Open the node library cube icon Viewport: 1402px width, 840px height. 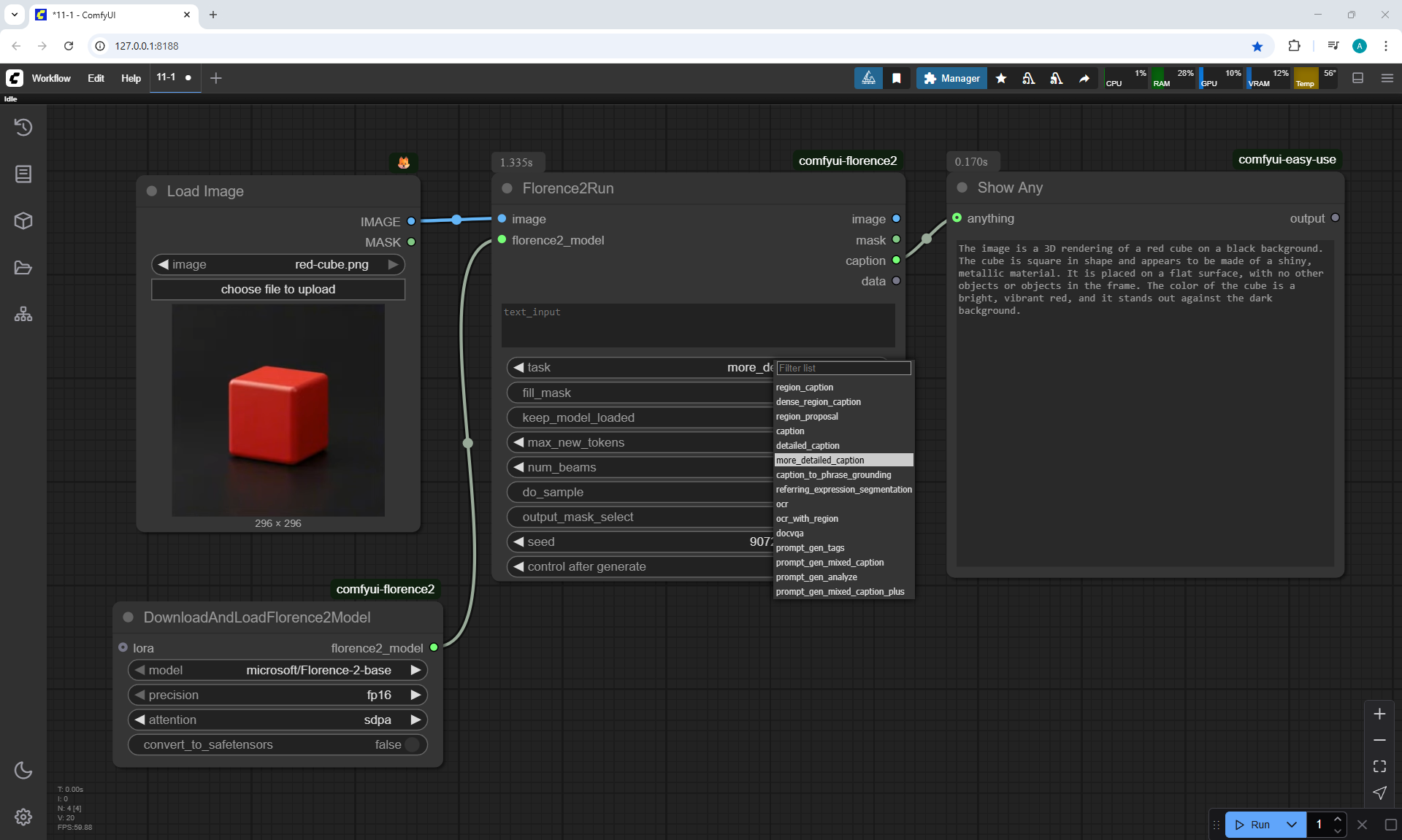[x=23, y=220]
